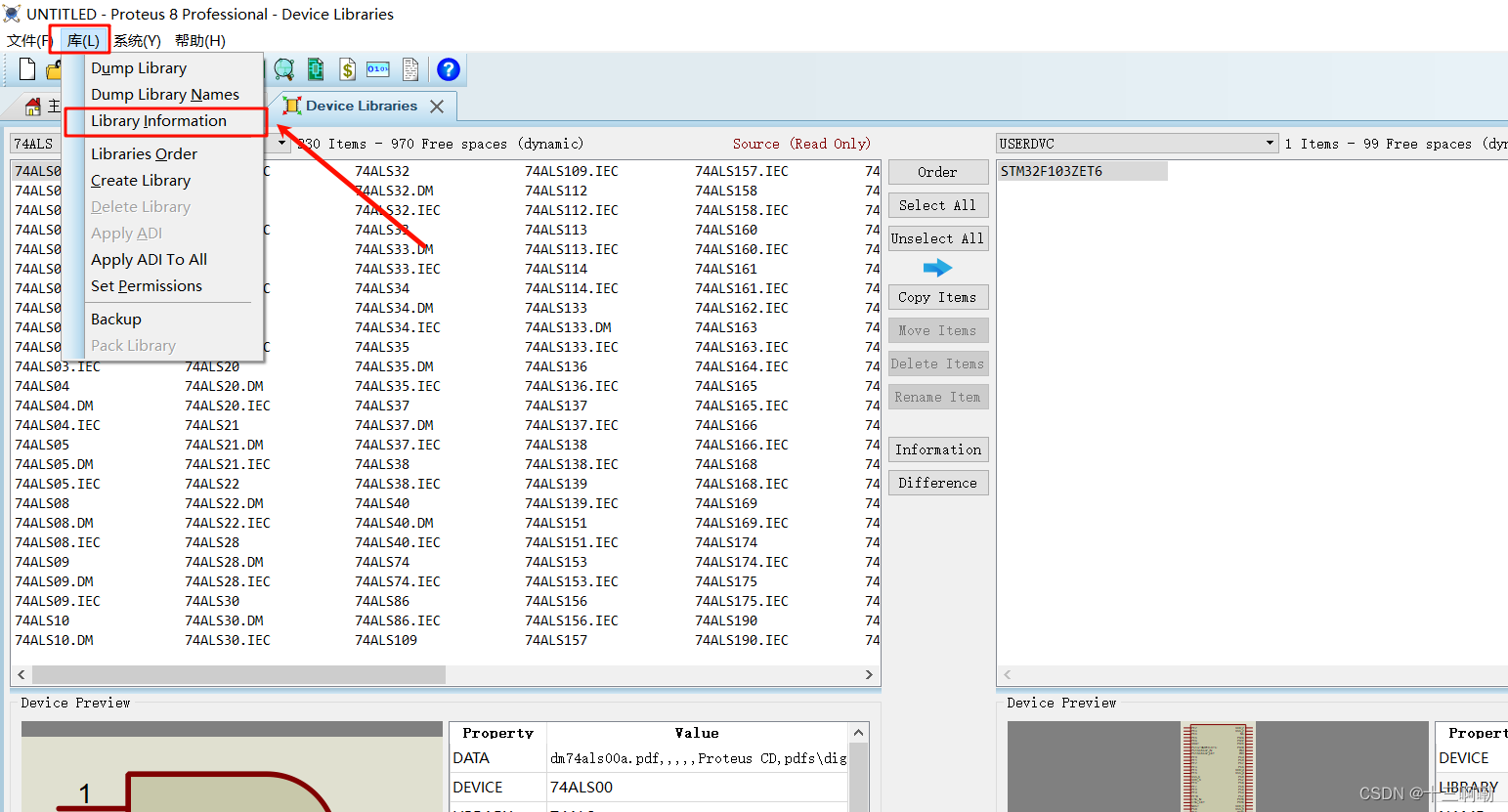Click the Device Libraries tab chip icon
The height and width of the screenshot is (812, 1508).
pos(291,106)
